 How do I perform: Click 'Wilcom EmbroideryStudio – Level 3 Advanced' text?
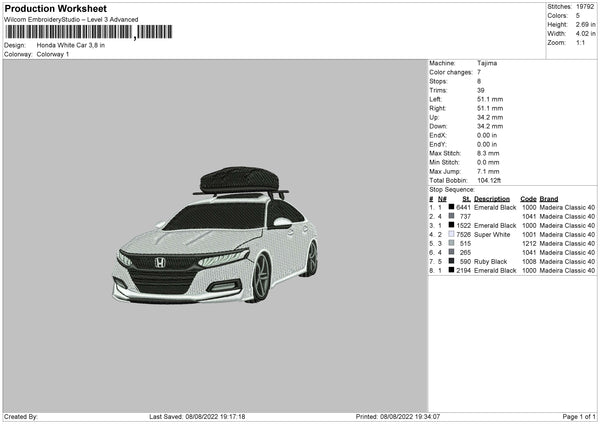click(x=71, y=20)
